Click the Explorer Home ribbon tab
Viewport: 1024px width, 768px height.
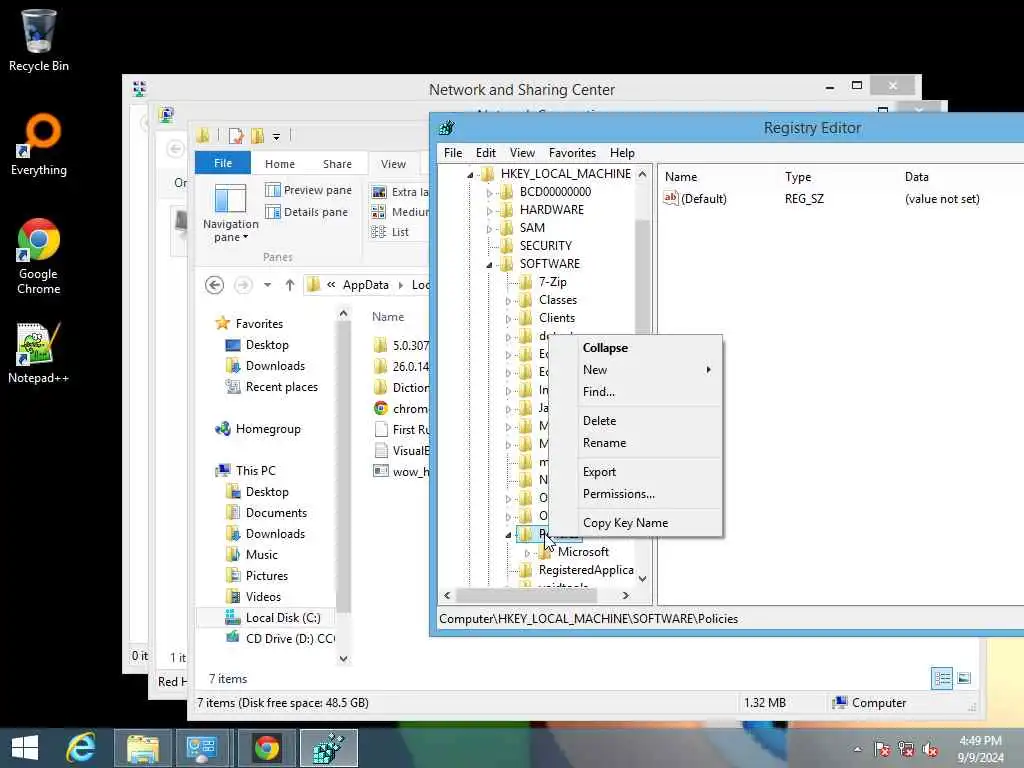[x=280, y=164]
